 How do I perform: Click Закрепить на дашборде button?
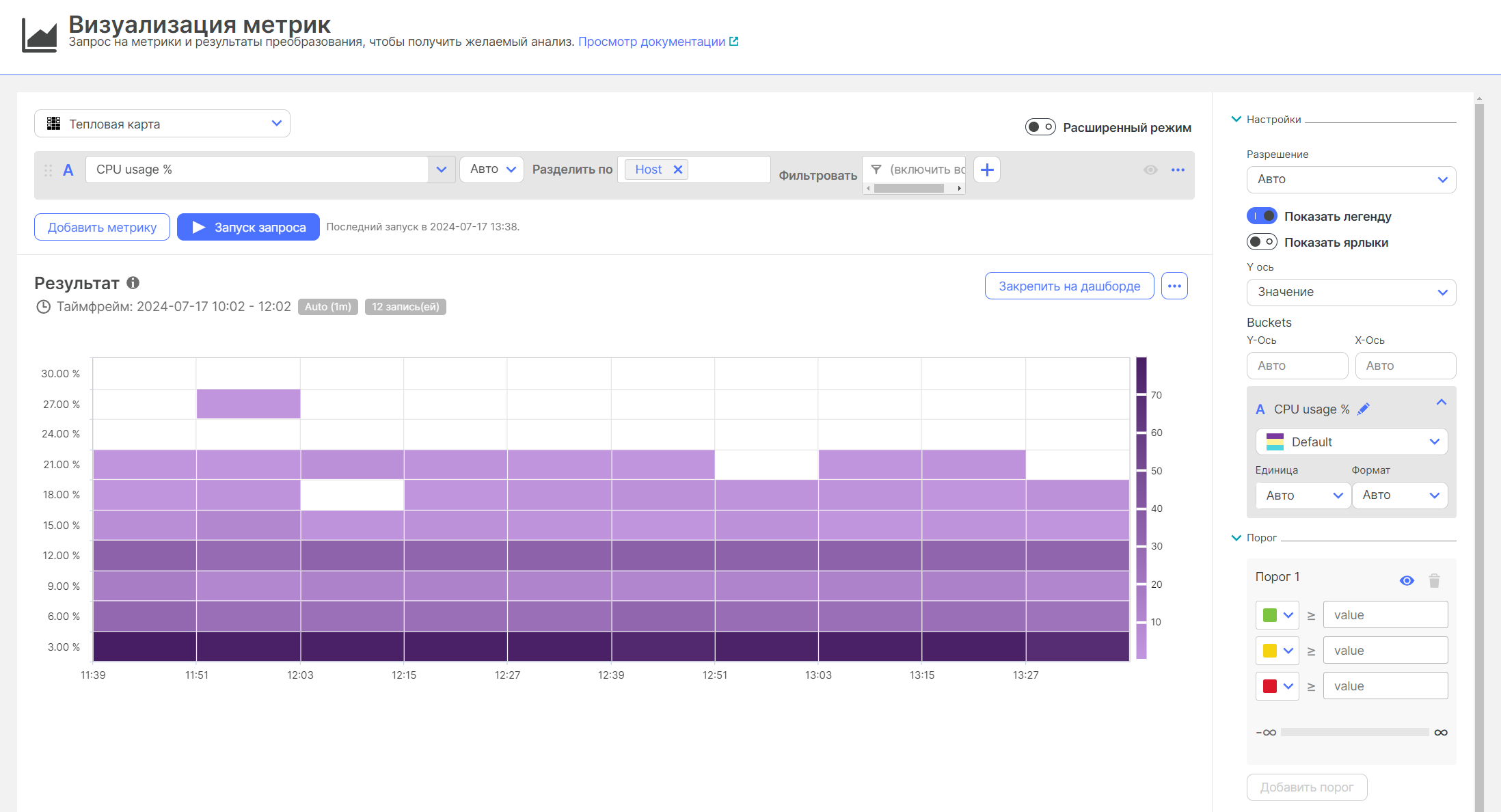click(x=1069, y=286)
